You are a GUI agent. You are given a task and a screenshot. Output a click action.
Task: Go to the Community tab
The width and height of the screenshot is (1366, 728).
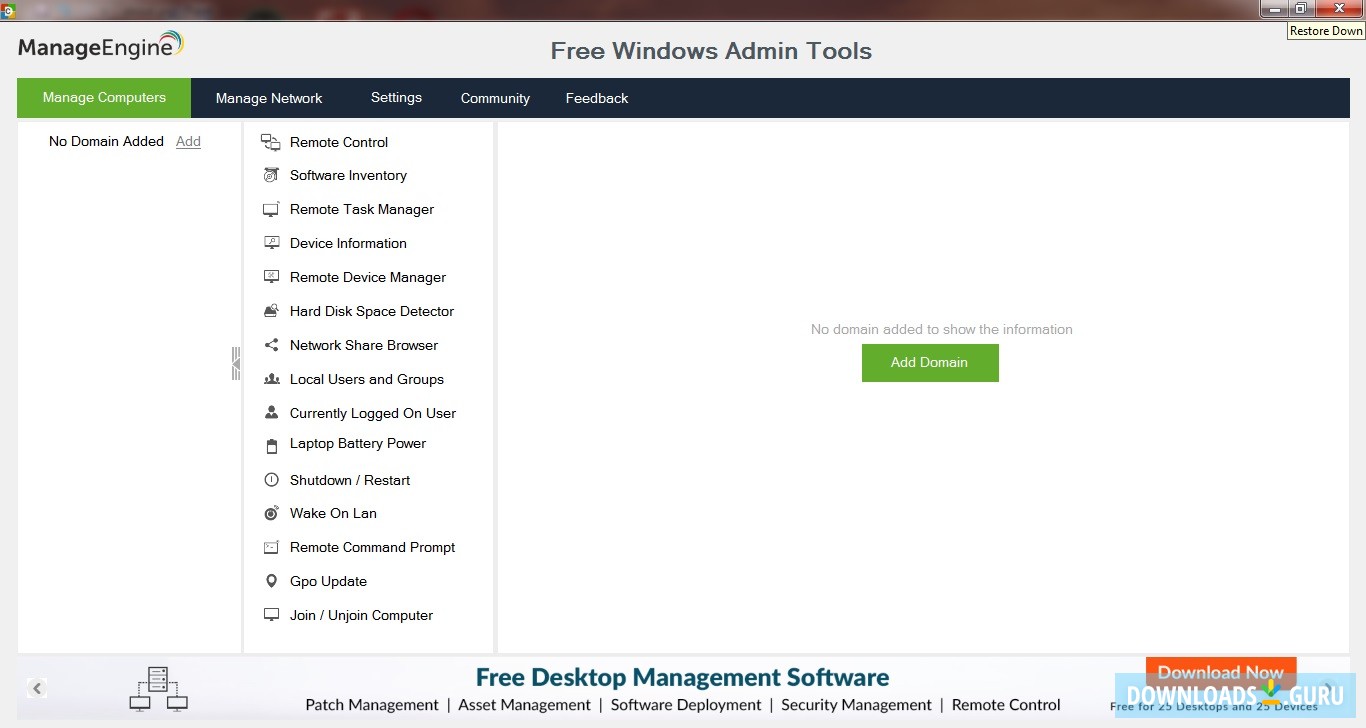495,98
